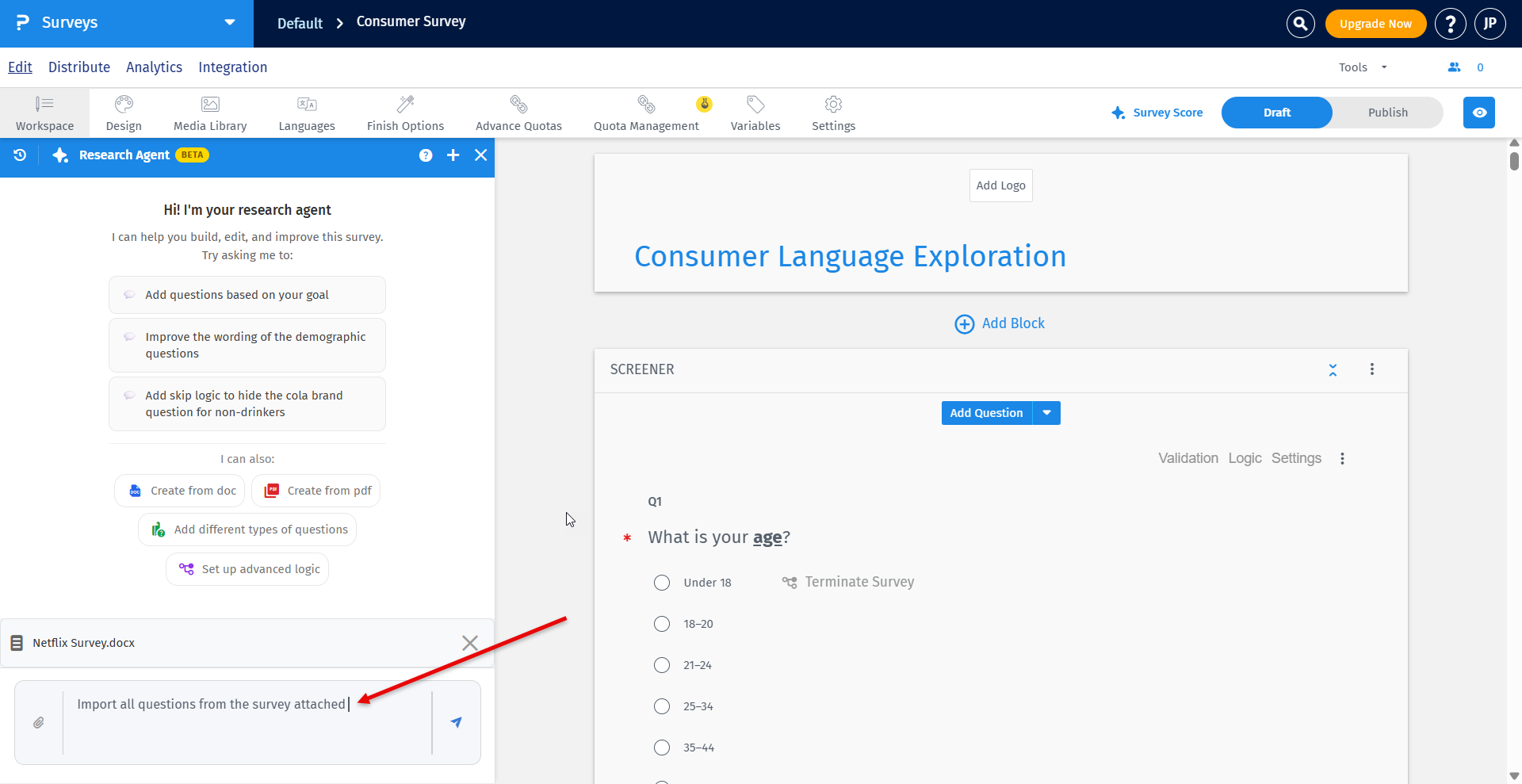Open Research Agent chat history
Viewport: 1522px width, 784px height.
(x=20, y=155)
